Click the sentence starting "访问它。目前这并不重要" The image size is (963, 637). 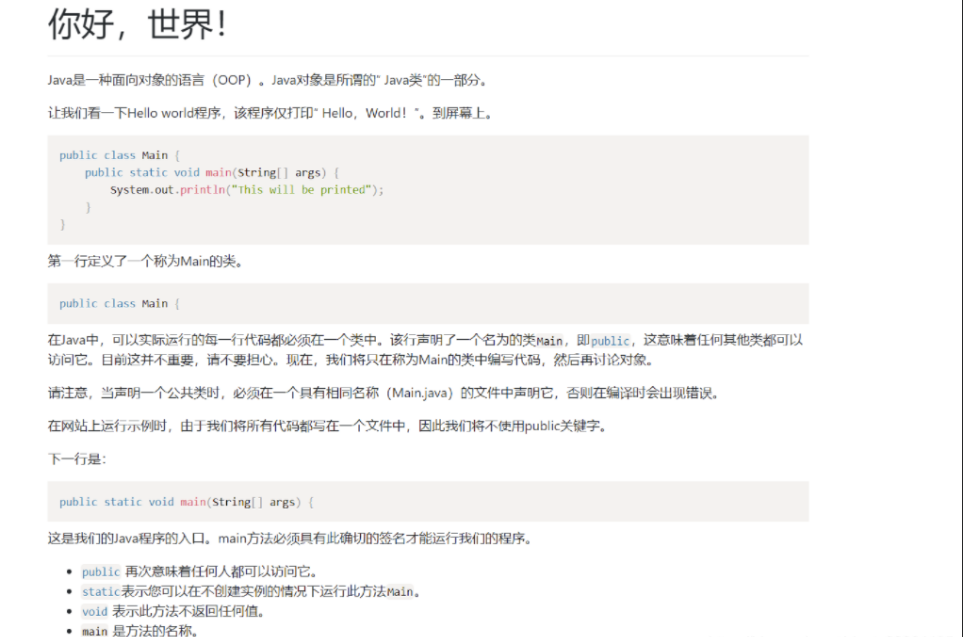click(x=351, y=360)
